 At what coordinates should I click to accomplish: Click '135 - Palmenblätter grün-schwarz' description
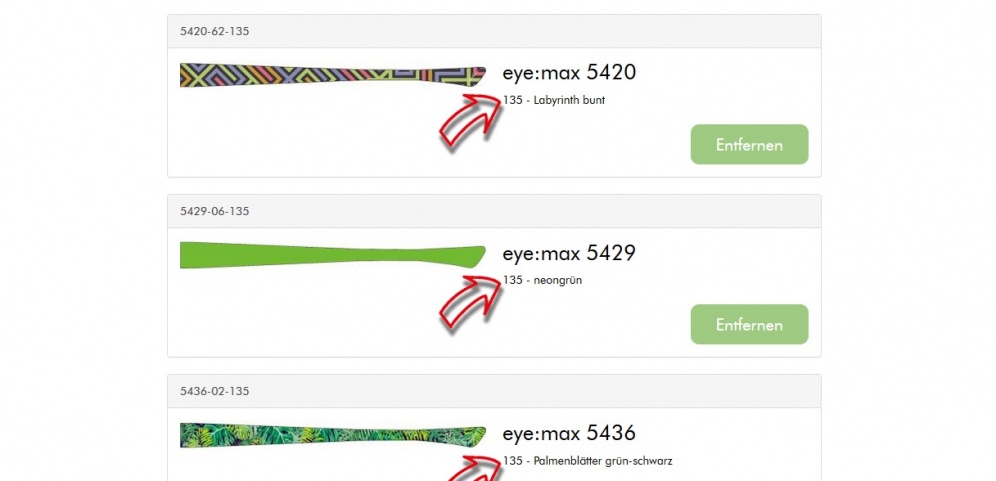click(x=587, y=461)
